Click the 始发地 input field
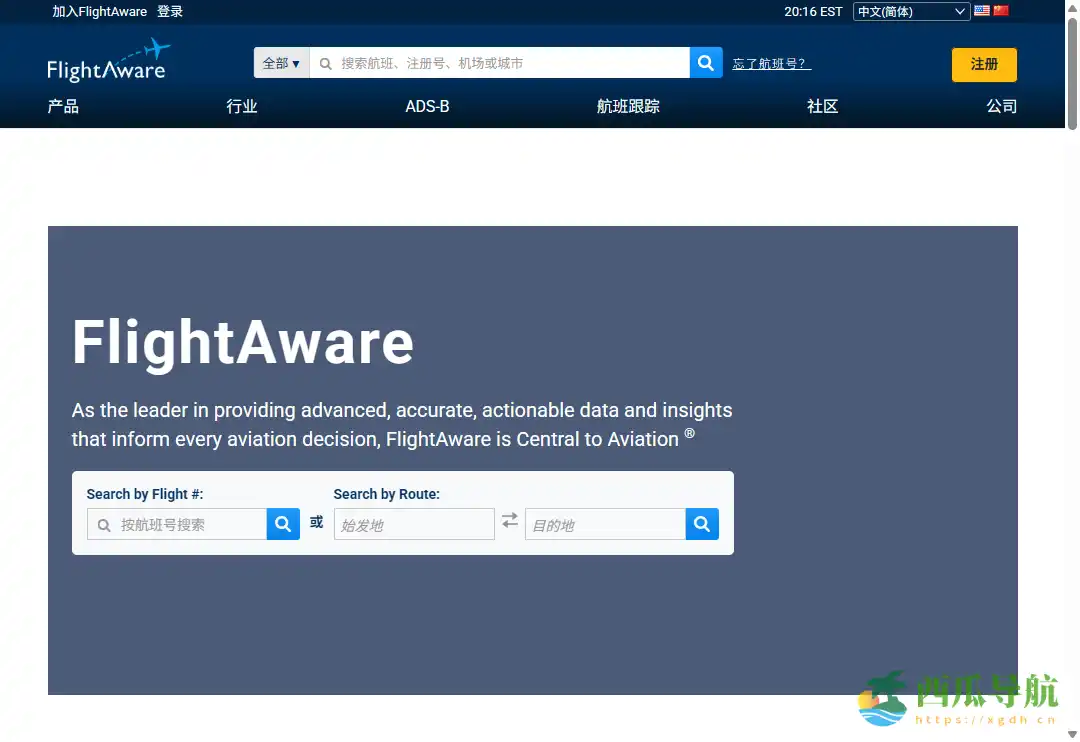Viewport: 1080px width, 742px height. [x=413, y=523]
